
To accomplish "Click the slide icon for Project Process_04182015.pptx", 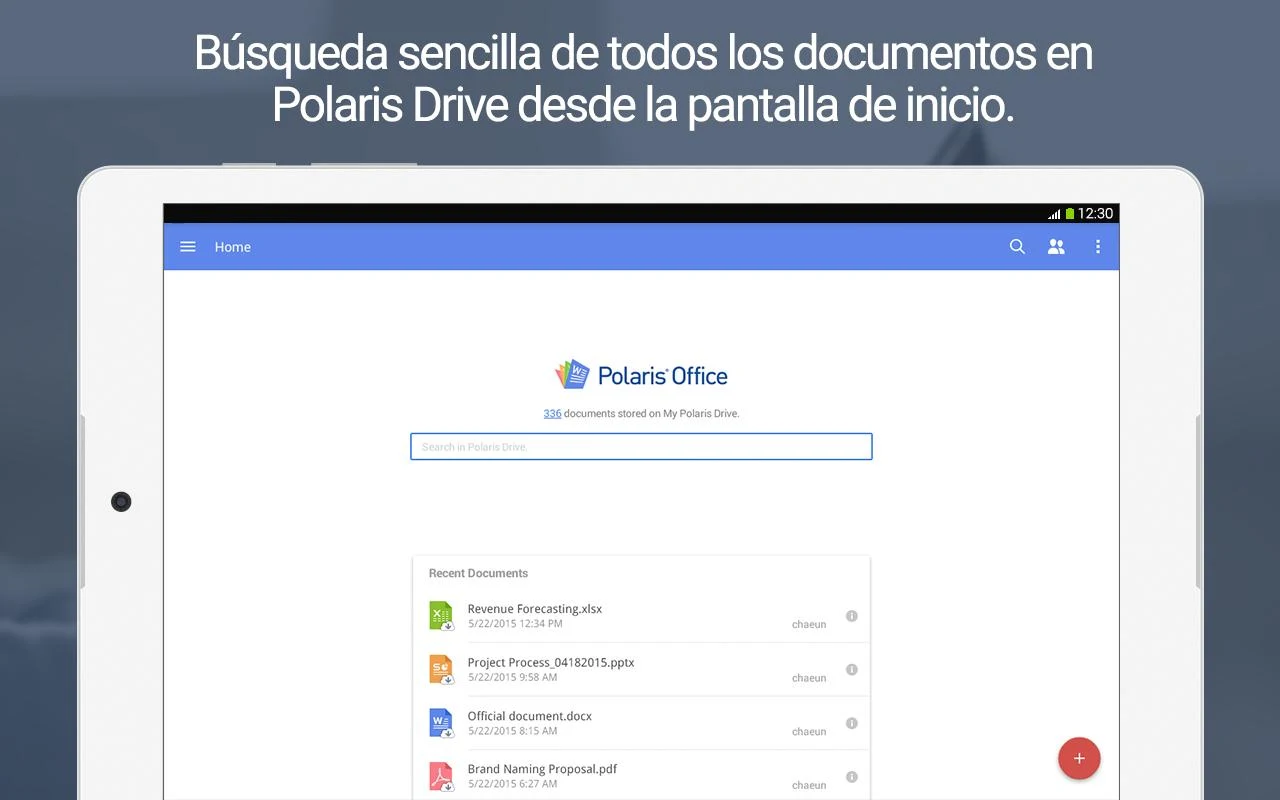I will coord(441,669).
